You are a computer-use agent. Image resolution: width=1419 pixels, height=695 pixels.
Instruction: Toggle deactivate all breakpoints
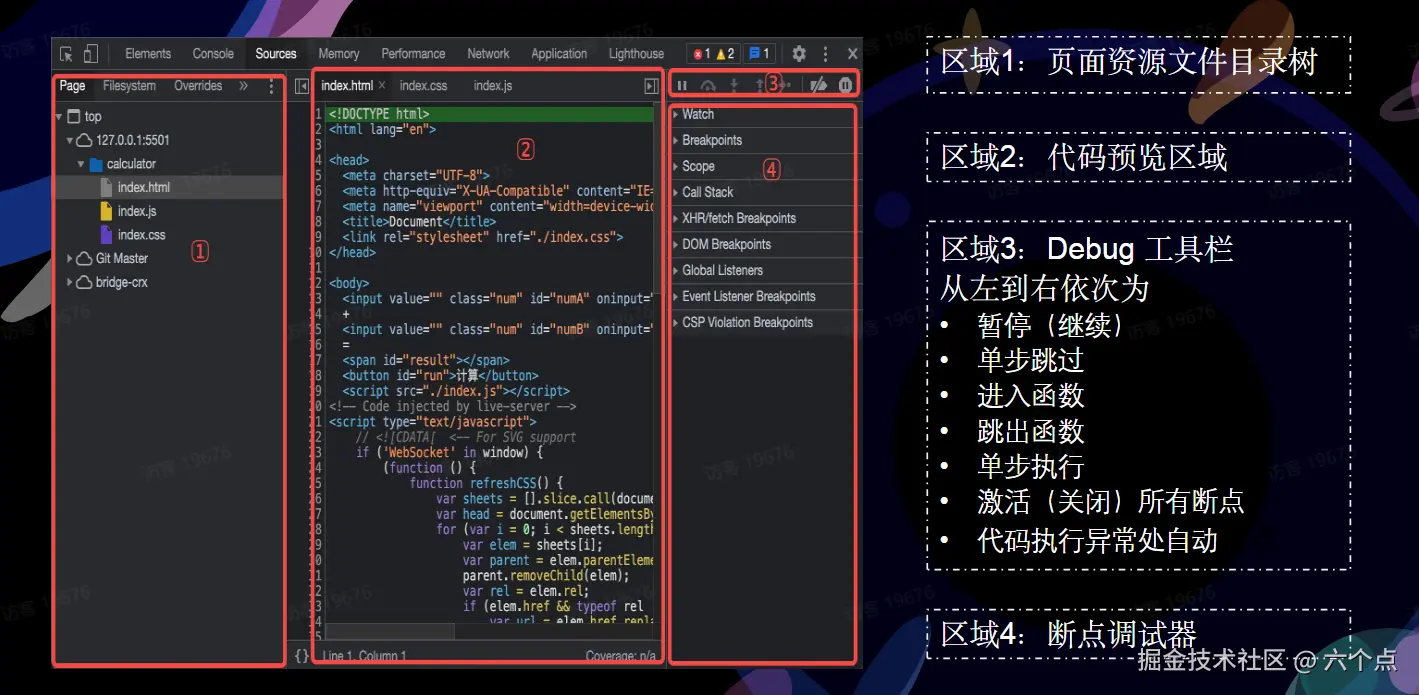[819, 86]
